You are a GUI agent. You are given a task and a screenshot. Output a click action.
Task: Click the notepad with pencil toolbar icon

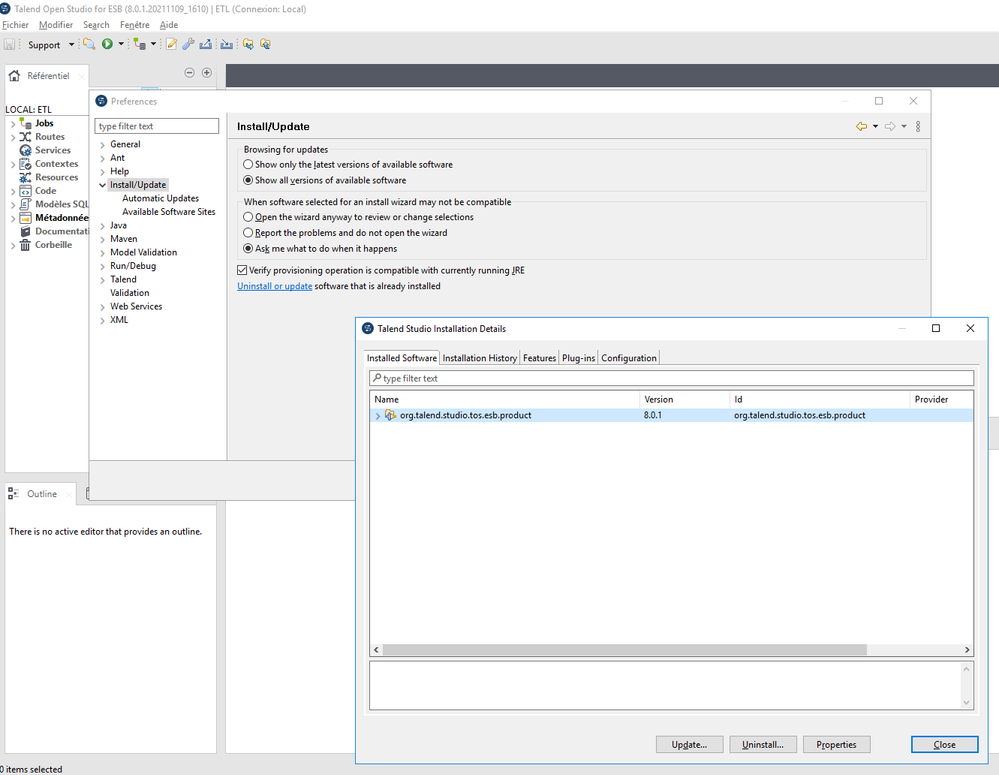pyautogui.click(x=171, y=44)
